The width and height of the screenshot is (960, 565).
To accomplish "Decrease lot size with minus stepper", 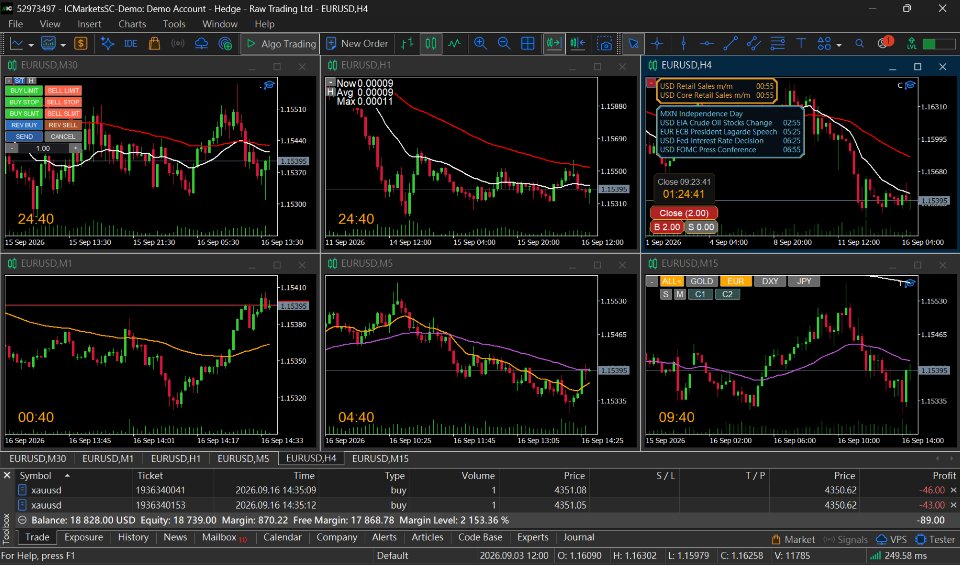I will pos(12,148).
